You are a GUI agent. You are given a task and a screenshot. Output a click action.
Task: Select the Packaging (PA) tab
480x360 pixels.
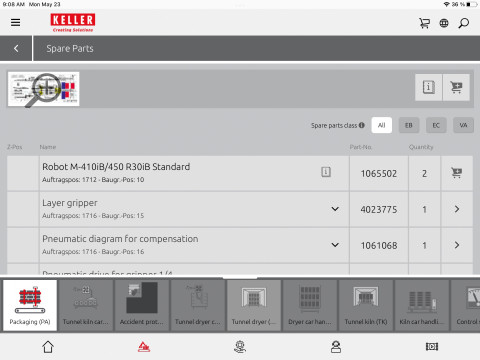(x=30, y=305)
